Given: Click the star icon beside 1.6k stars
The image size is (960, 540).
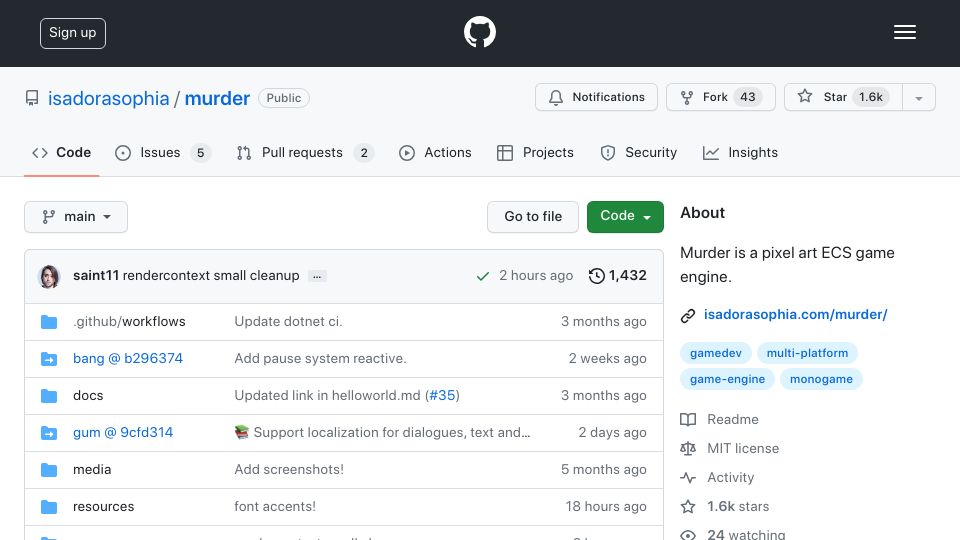Looking at the screenshot, I should tap(688, 506).
